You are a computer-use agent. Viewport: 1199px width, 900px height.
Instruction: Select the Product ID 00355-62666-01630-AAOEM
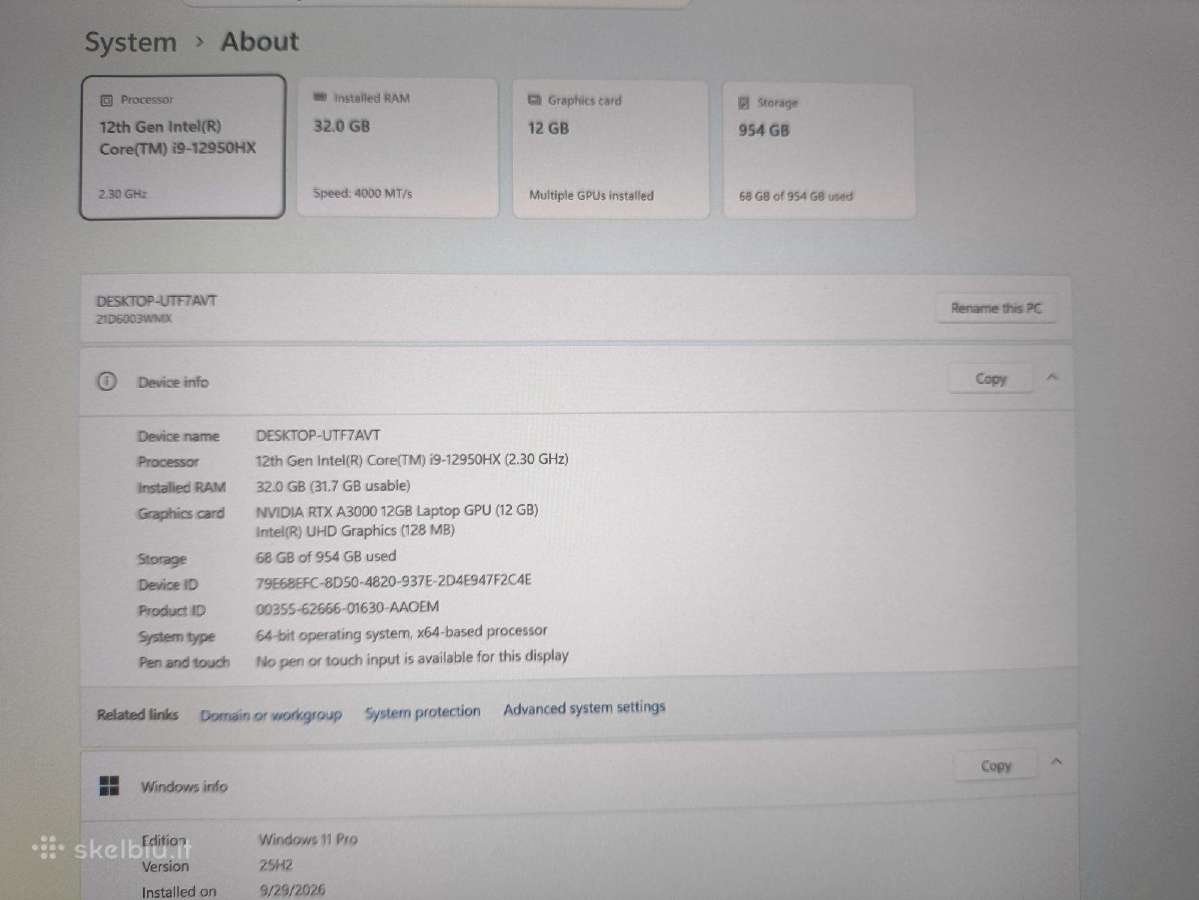point(347,607)
